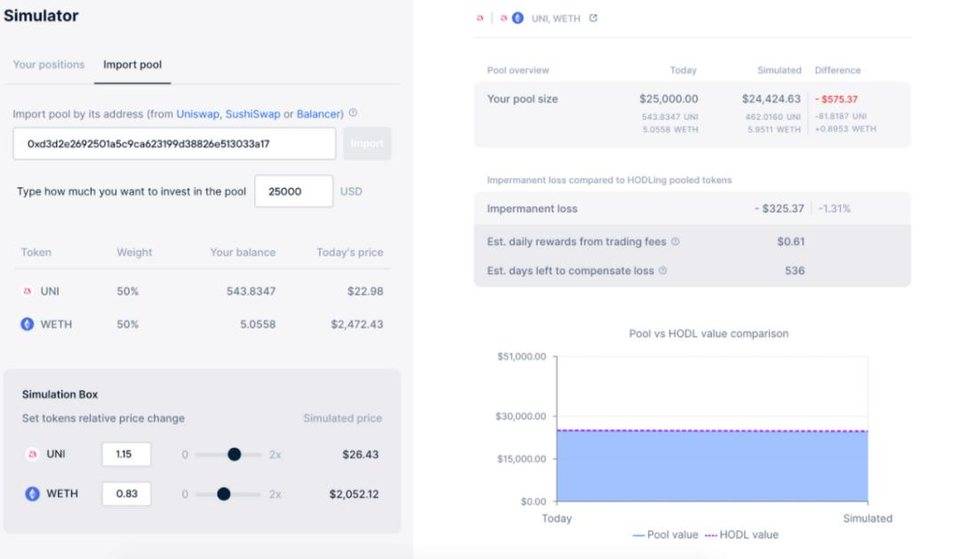960x559 pixels.
Task: Click the Ethereum icon in the pool header
Action: coord(517,18)
